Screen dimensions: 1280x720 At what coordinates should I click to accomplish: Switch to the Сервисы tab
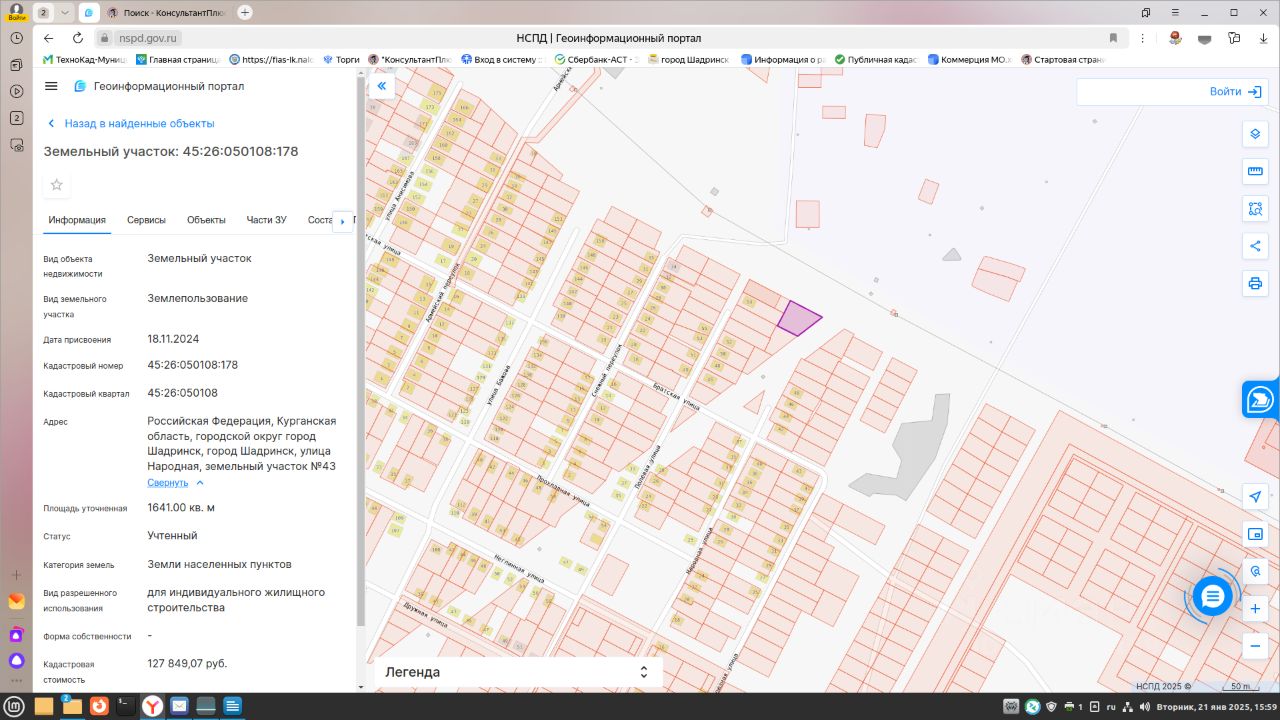click(x=146, y=220)
